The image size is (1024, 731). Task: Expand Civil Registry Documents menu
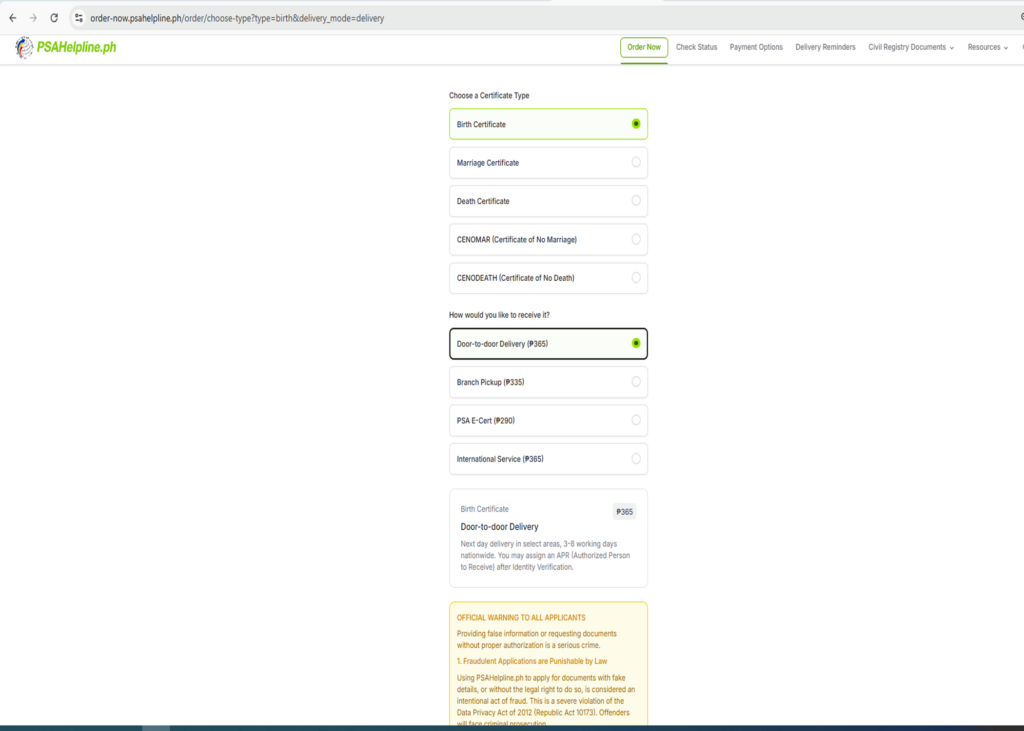910,47
